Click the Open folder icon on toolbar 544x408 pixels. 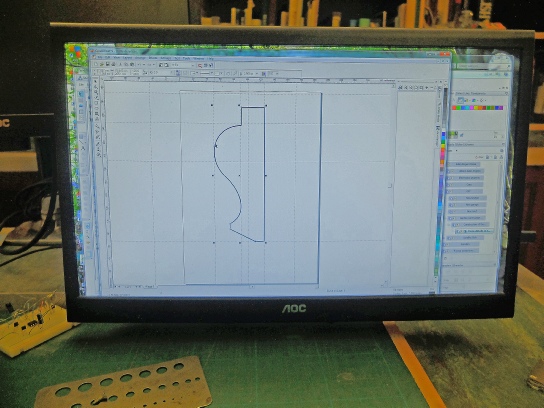pos(102,65)
